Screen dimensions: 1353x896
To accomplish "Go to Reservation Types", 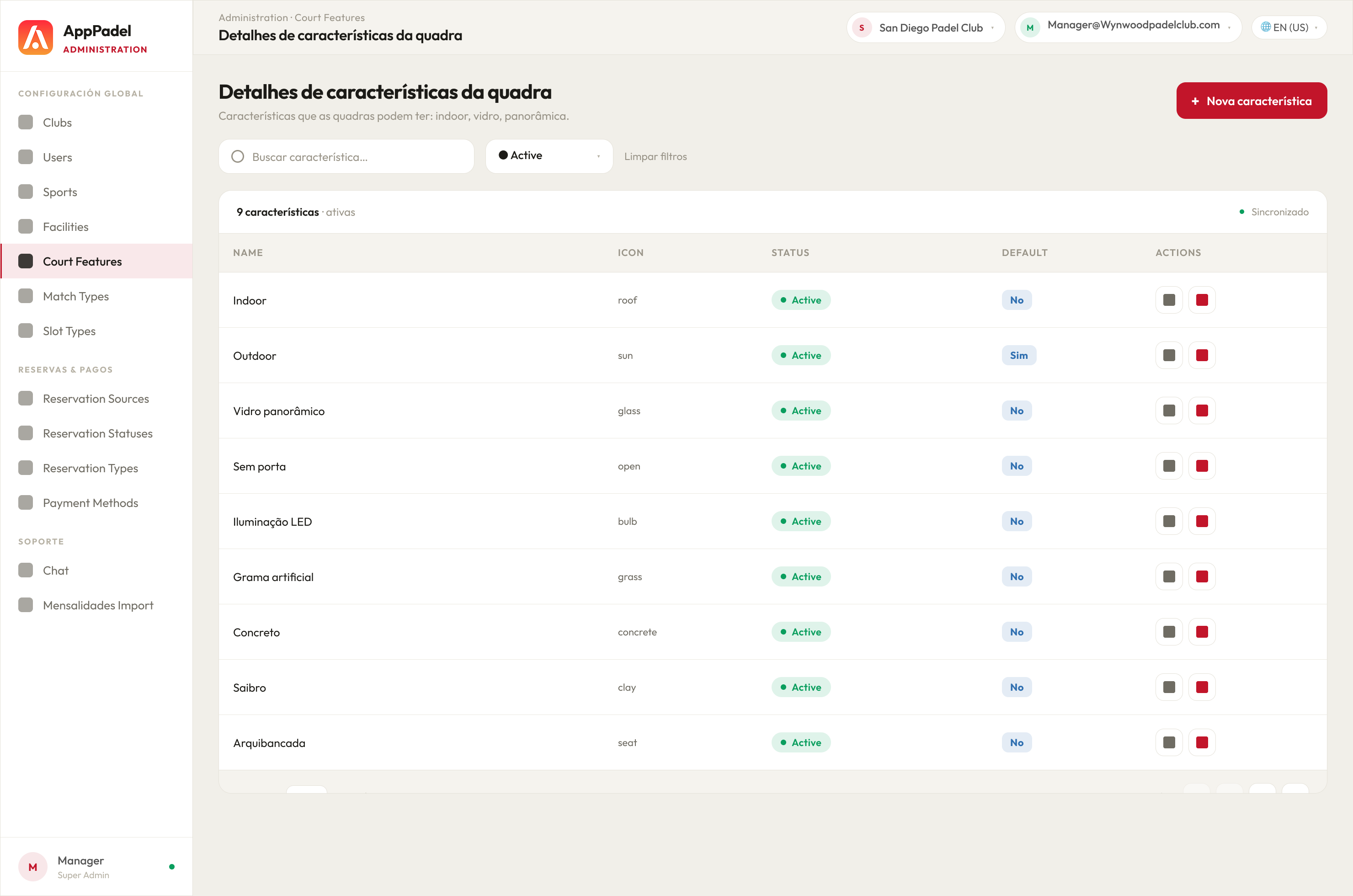I will (96, 468).
